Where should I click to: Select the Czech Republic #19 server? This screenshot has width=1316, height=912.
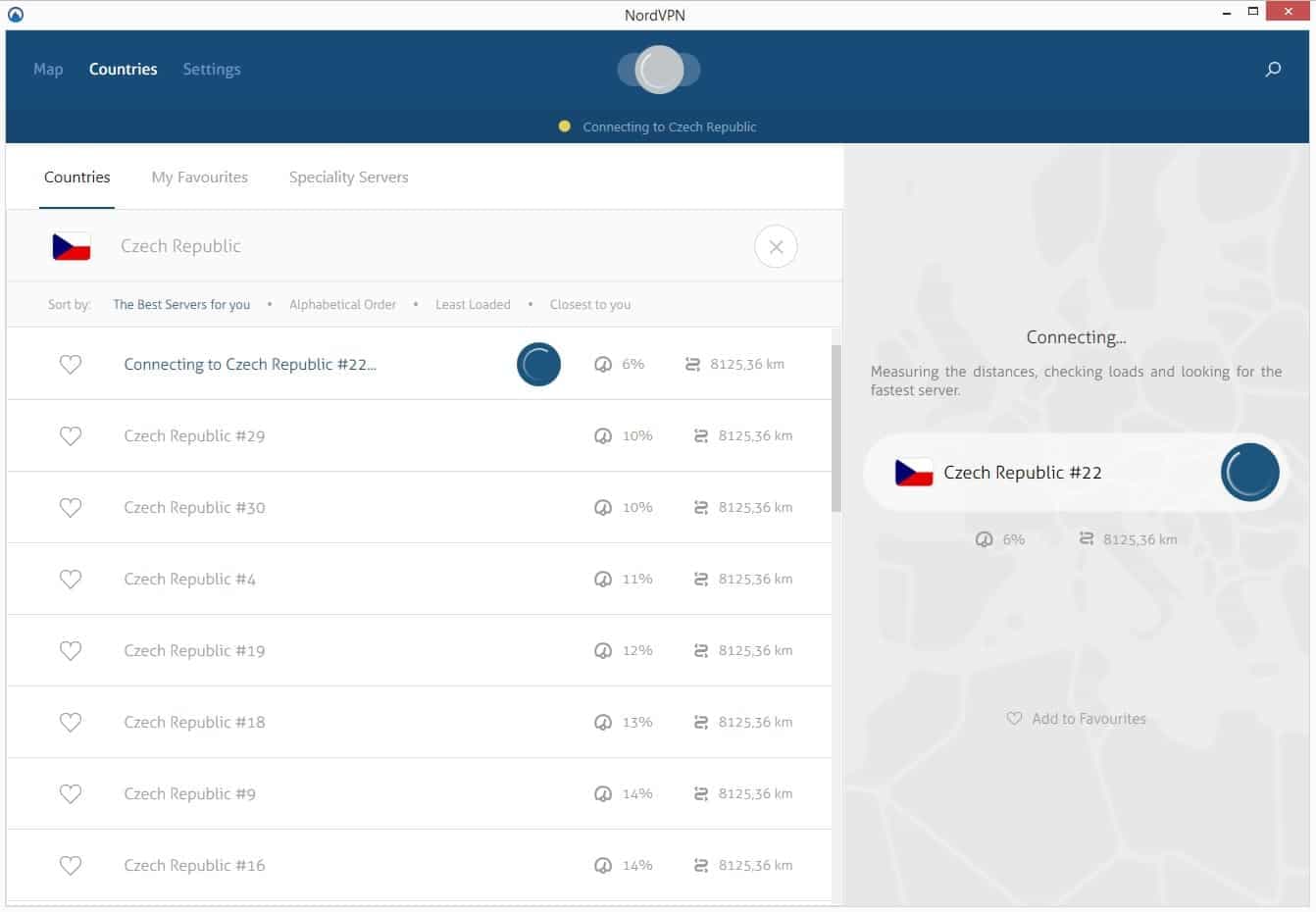pos(419,650)
